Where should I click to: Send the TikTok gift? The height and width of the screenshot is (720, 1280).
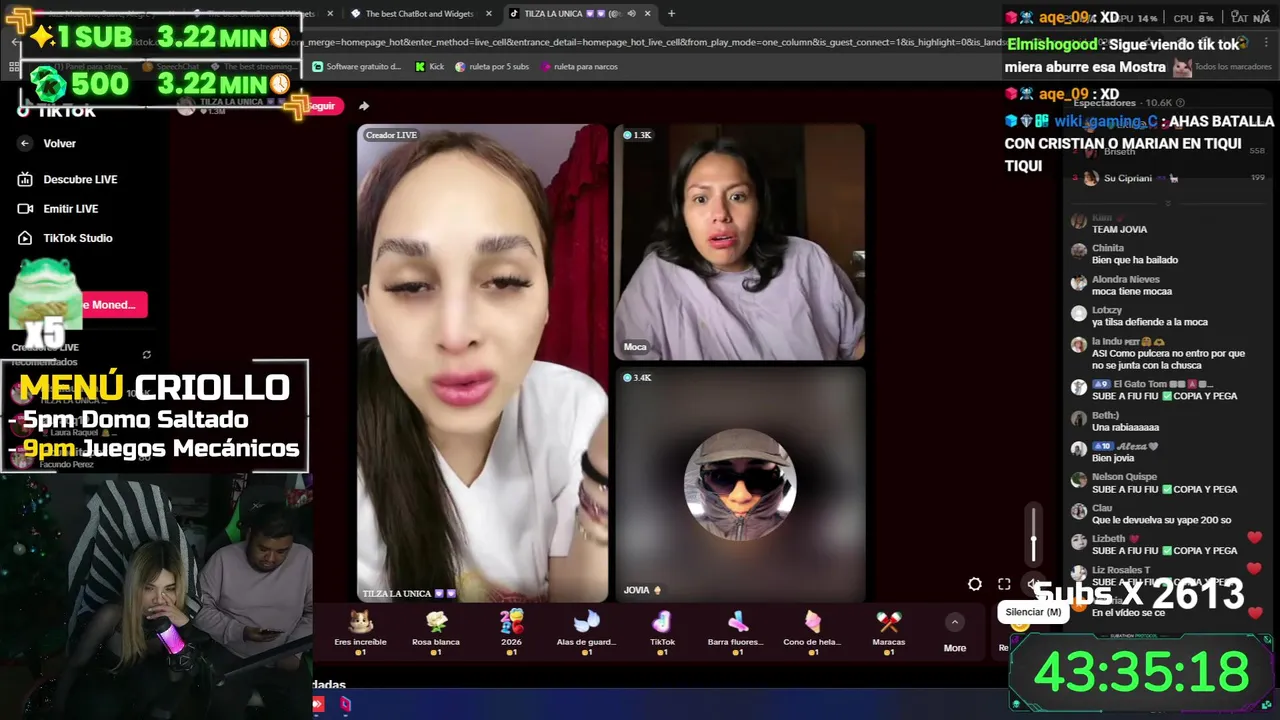coord(662,632)
